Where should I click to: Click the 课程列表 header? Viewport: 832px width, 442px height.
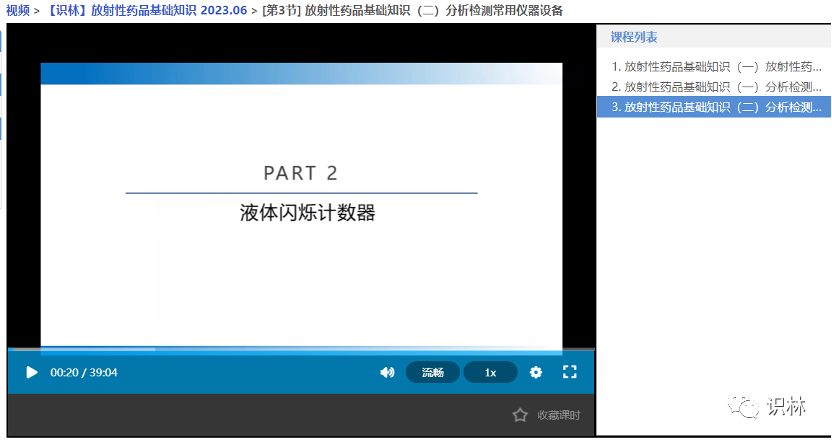pyautogui.click(x=634, y=37)
